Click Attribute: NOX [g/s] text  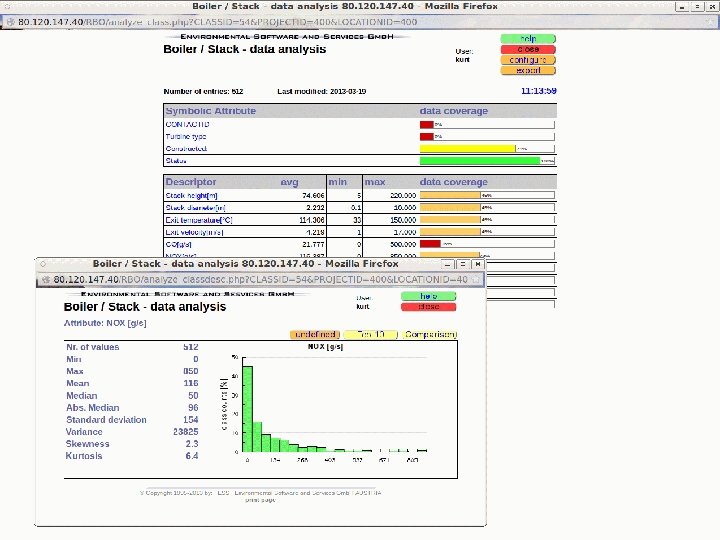coord(105,323)
